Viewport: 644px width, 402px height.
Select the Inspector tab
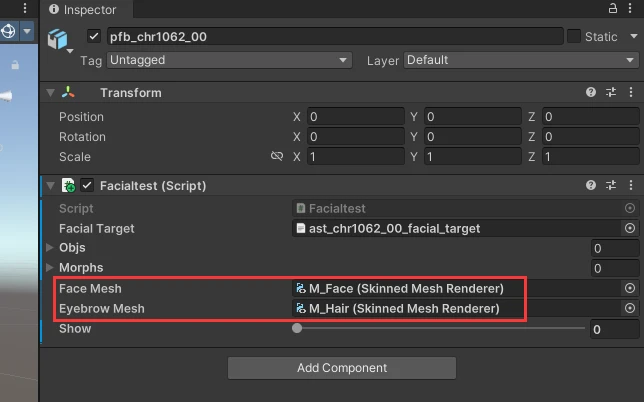[86, 9]
